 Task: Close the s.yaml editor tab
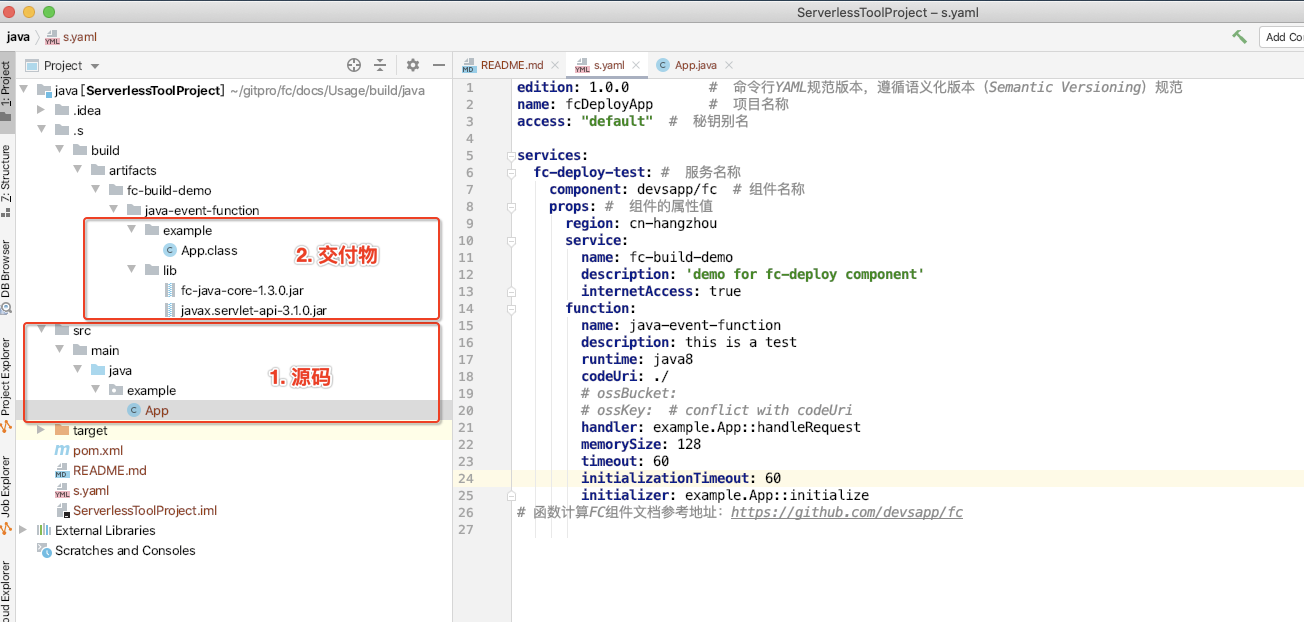(635, 65)
